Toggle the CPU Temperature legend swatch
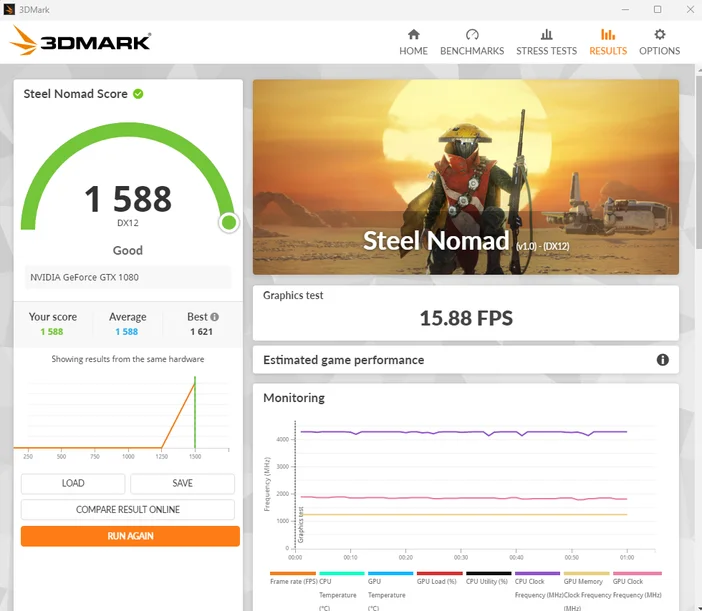 pyautogui.click(x=342, y=573)
